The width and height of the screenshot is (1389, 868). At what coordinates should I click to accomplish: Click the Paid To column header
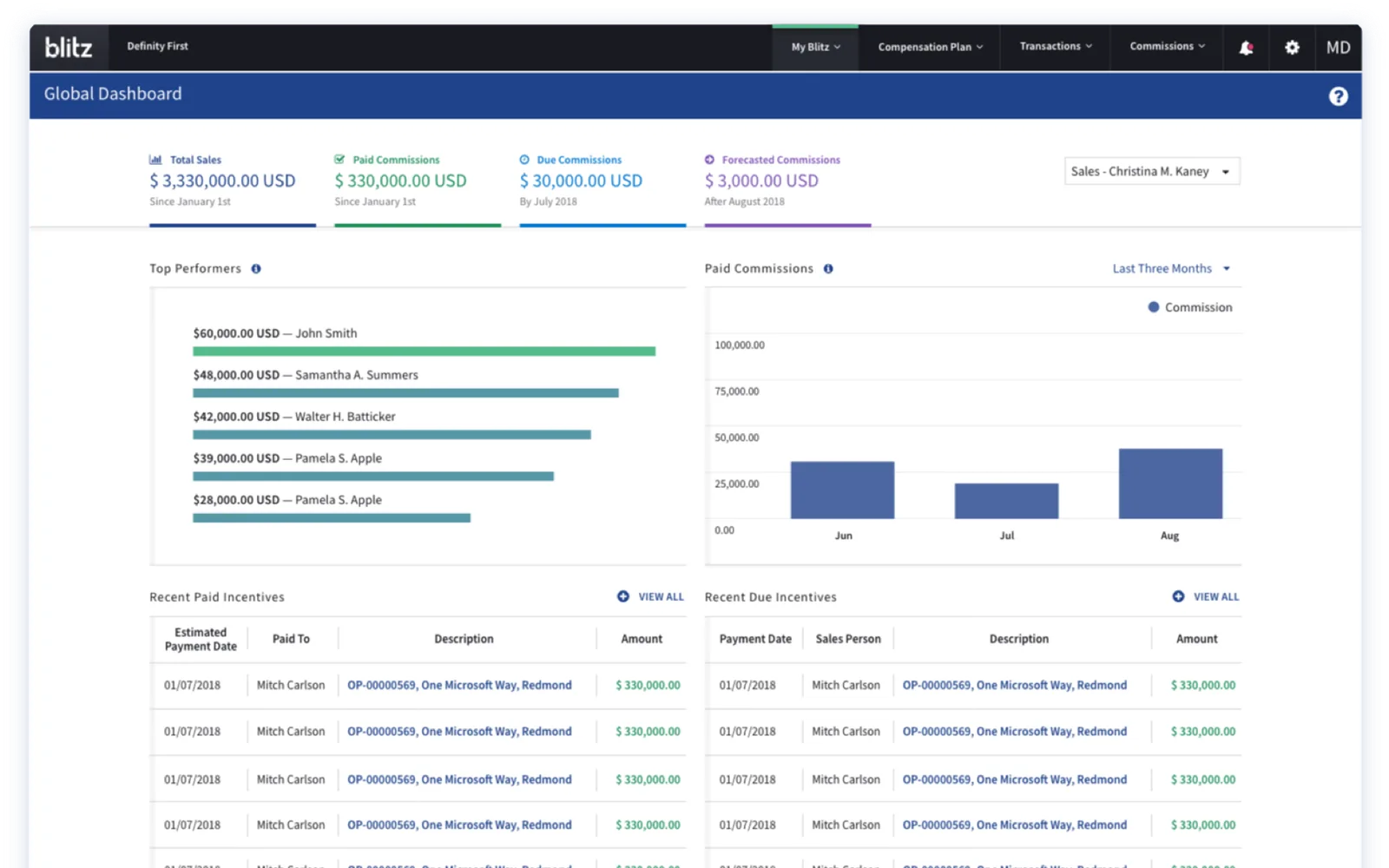[x=291, y=640]
